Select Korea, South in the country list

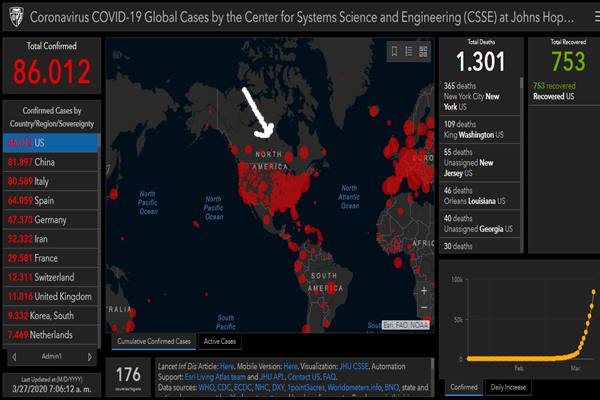(x=51, y=315)
